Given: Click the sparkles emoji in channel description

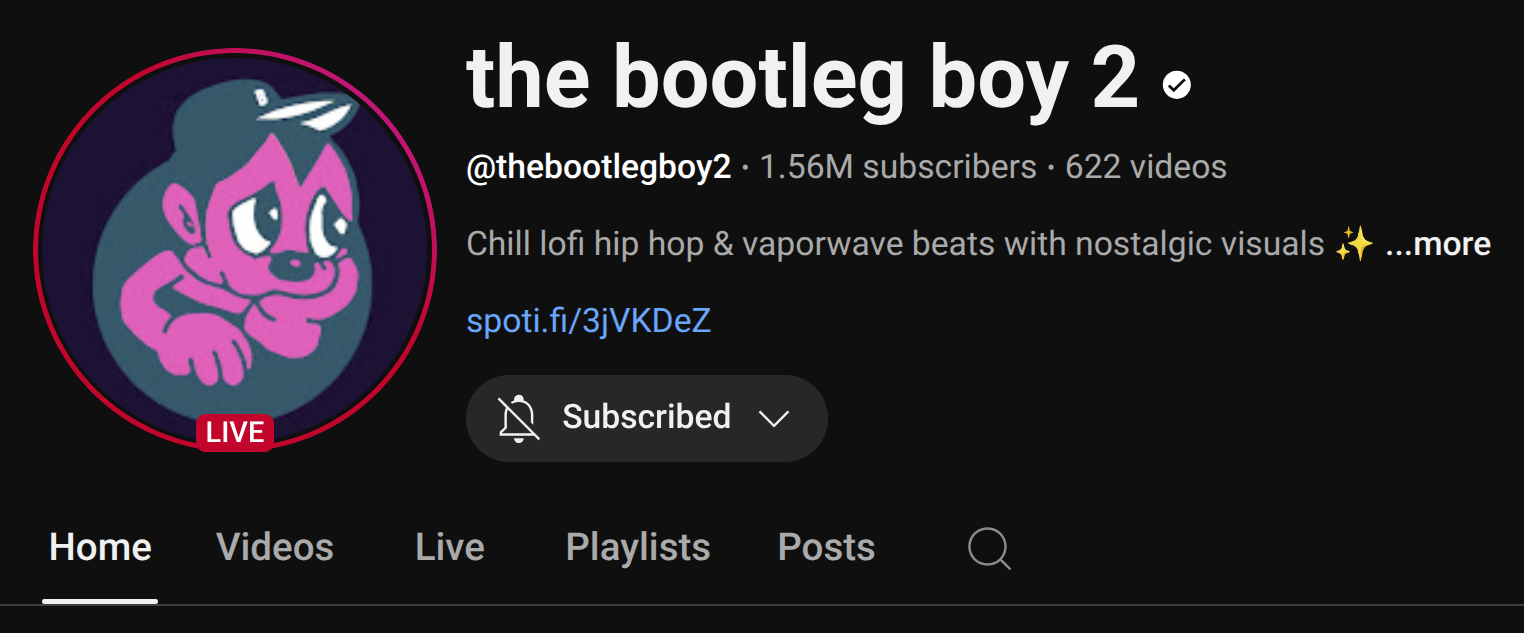Looking at the screenshot, I should pyautogui.click(x=1354, y=243).
